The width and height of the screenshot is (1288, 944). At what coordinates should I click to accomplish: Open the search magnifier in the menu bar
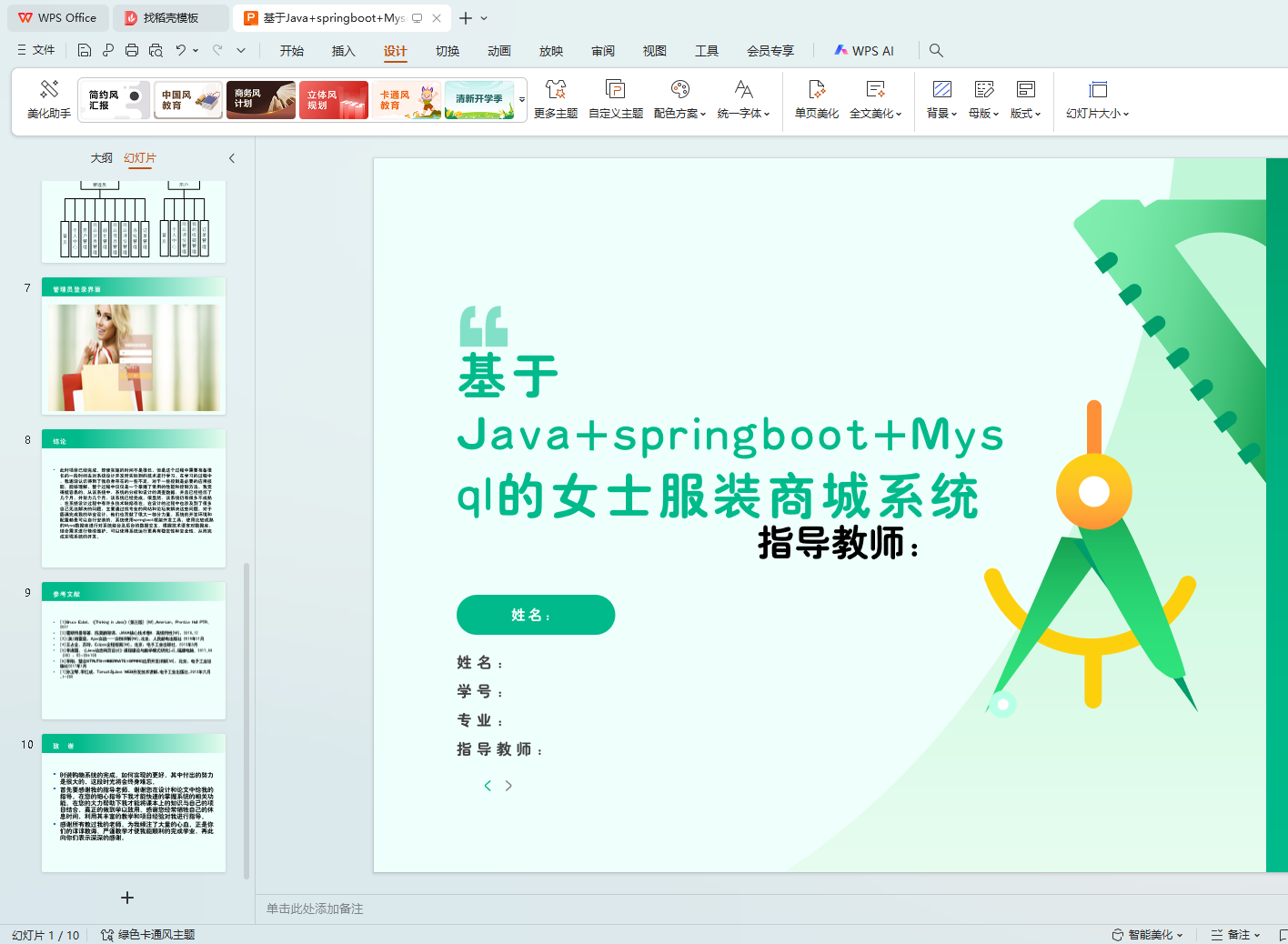pyautogui.click(x=936, y=51)
